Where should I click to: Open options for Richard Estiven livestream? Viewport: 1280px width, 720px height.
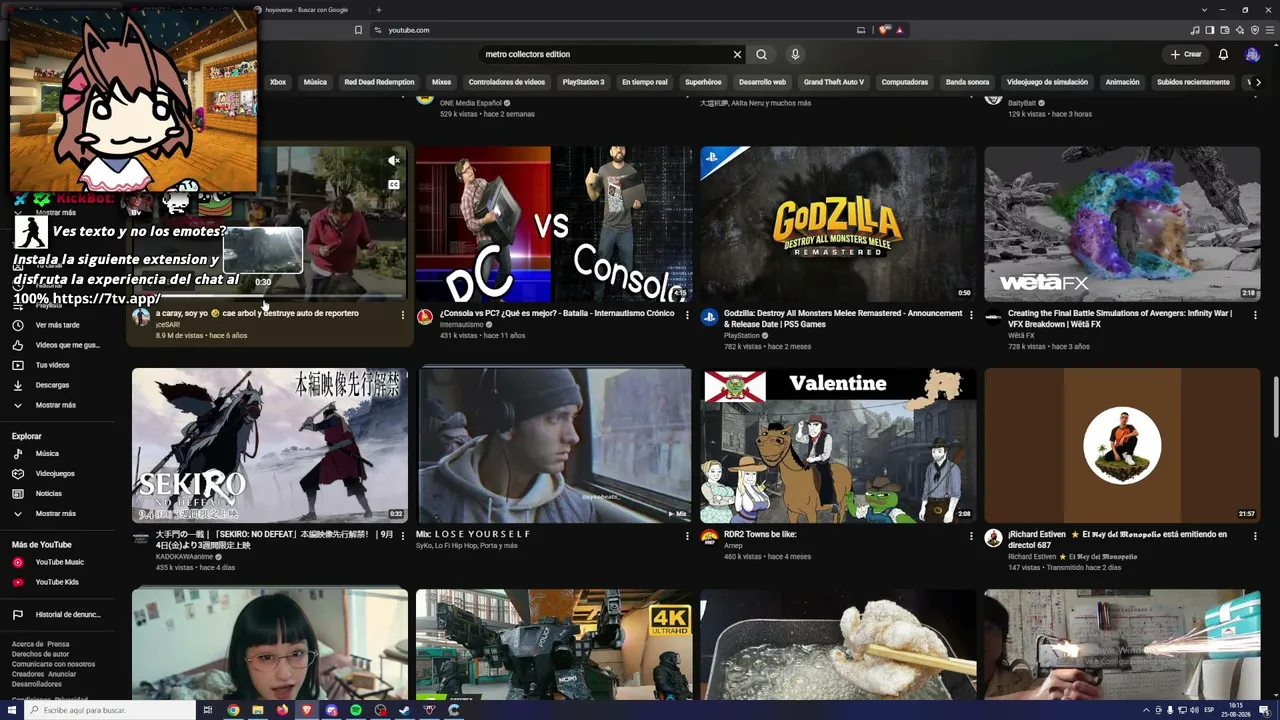pyautogui.click(x=1255, y=536)
